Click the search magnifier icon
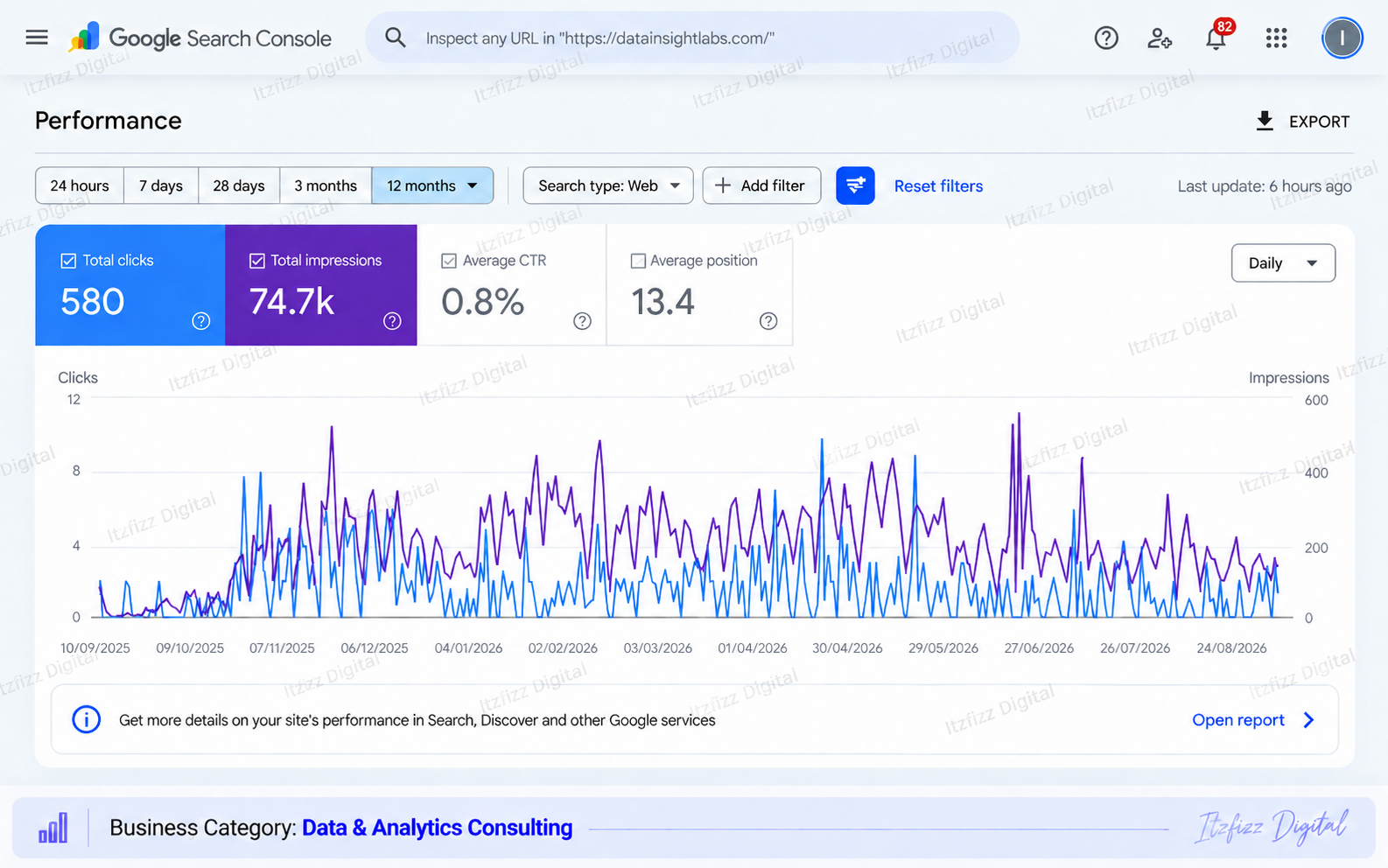This screenshot has width=1388, height=868. [396, 38]
